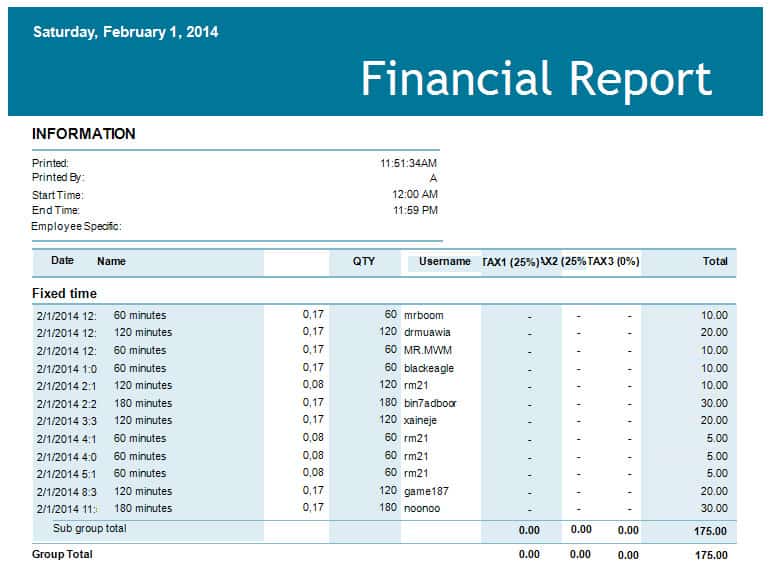The height and width of the screenshot is (565, 769).
Task: Click the 2/1/2014 11: date cell
Action: [x=67, y=509]
